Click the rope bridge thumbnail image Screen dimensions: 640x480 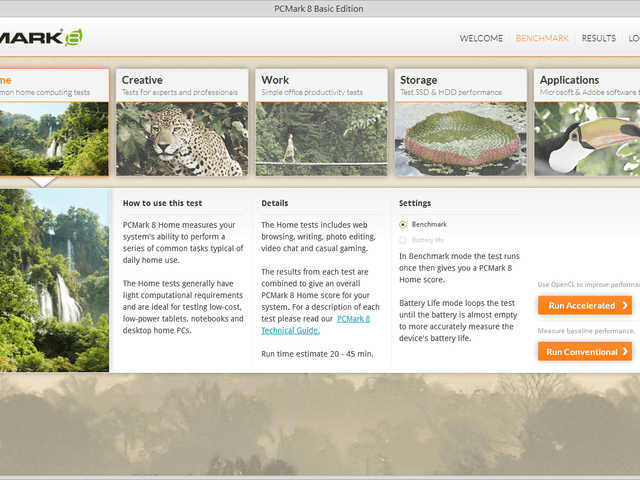tap(320, 138)
